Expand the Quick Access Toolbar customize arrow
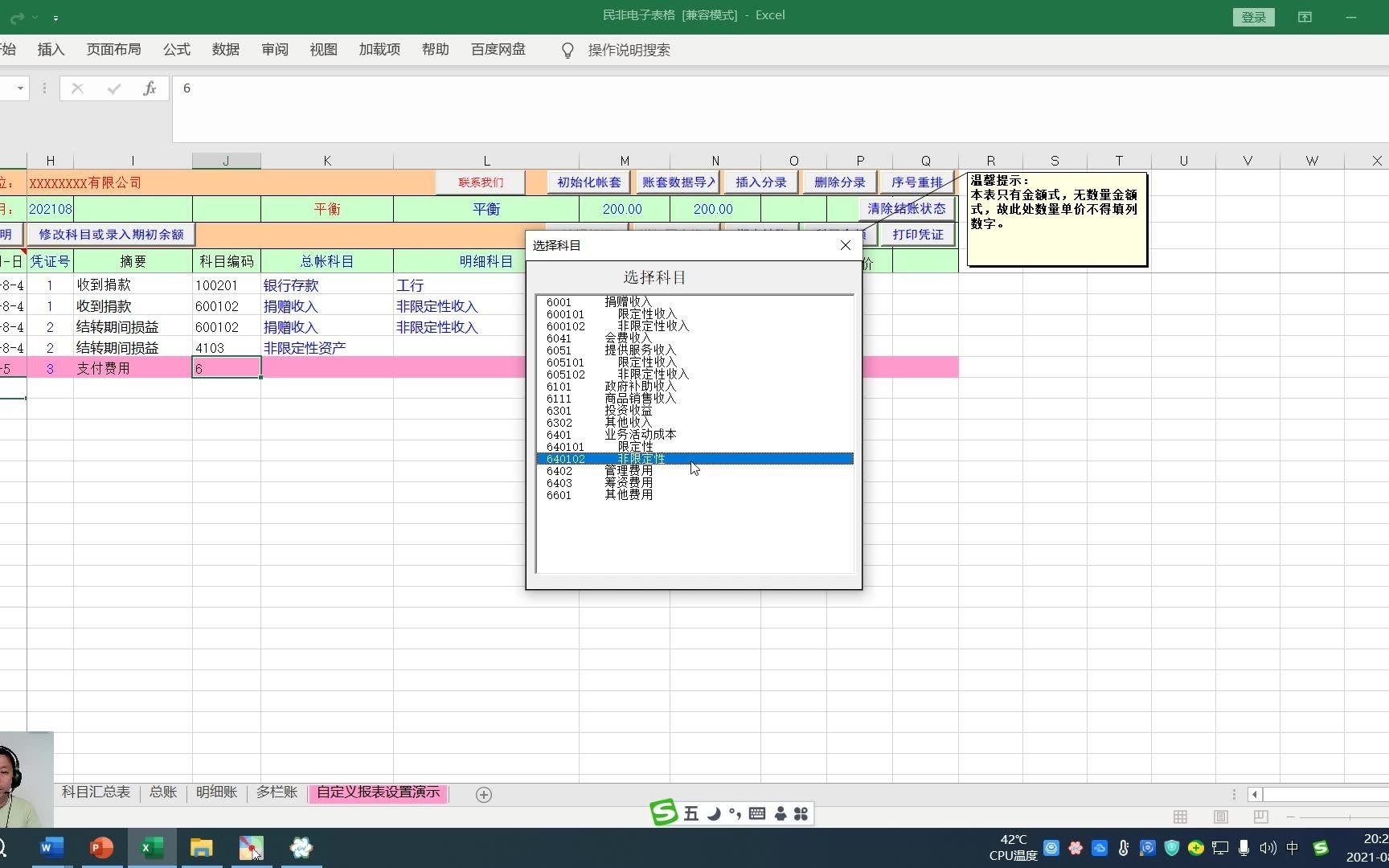This screenshot has width=1389, height=868. tap(56, 17)
